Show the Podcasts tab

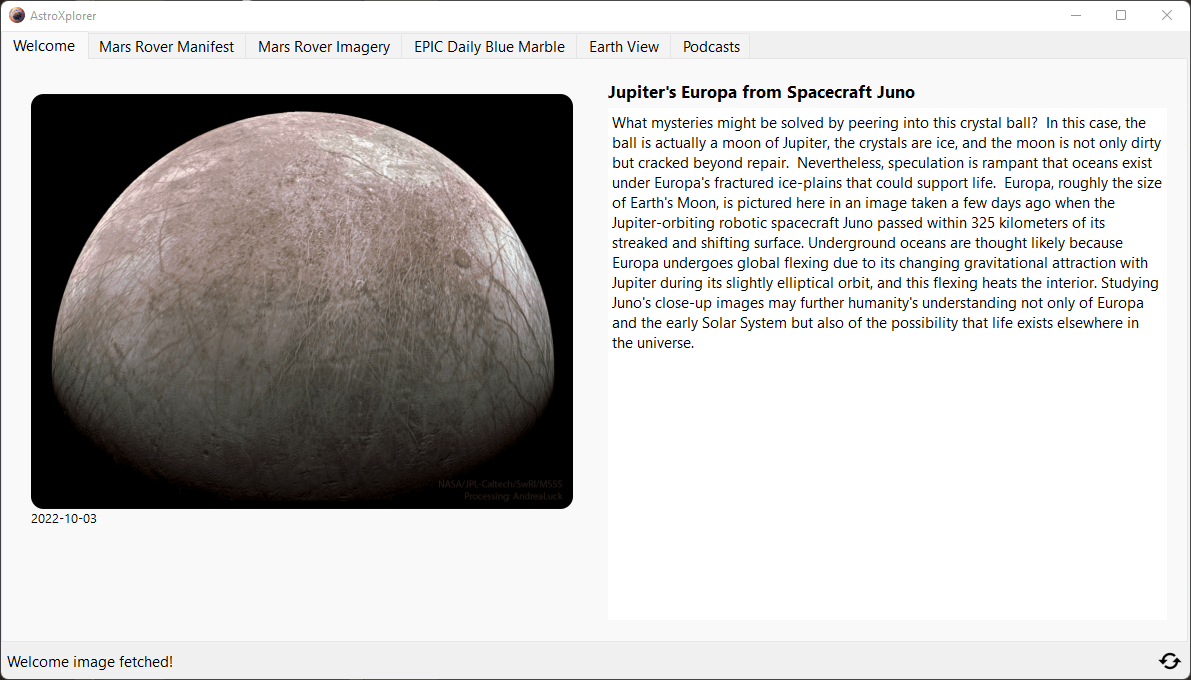tap(711, 47)
